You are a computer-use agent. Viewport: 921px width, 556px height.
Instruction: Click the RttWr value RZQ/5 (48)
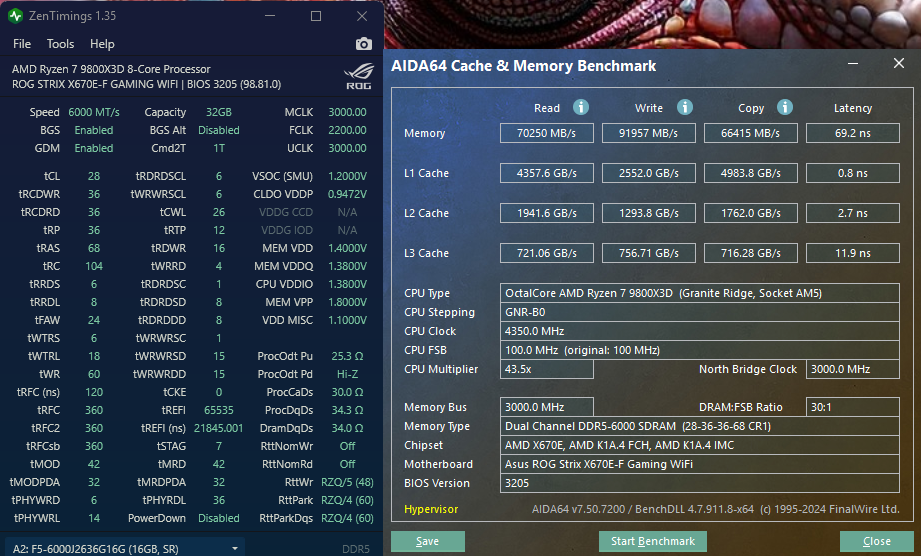pyautogui.click(x=347, y=482)
